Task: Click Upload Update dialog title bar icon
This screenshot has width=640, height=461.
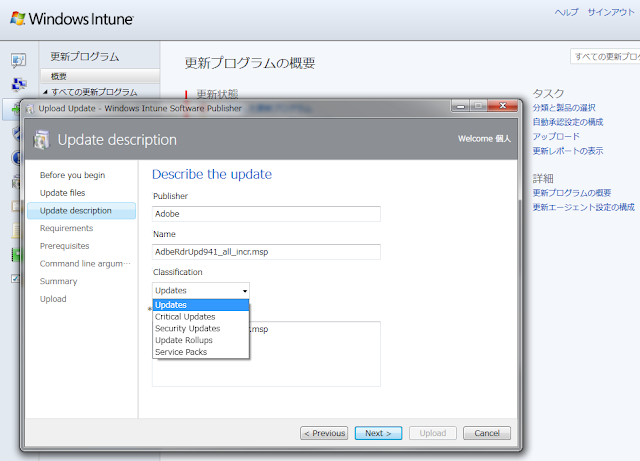Action: (x=30, y=109)
